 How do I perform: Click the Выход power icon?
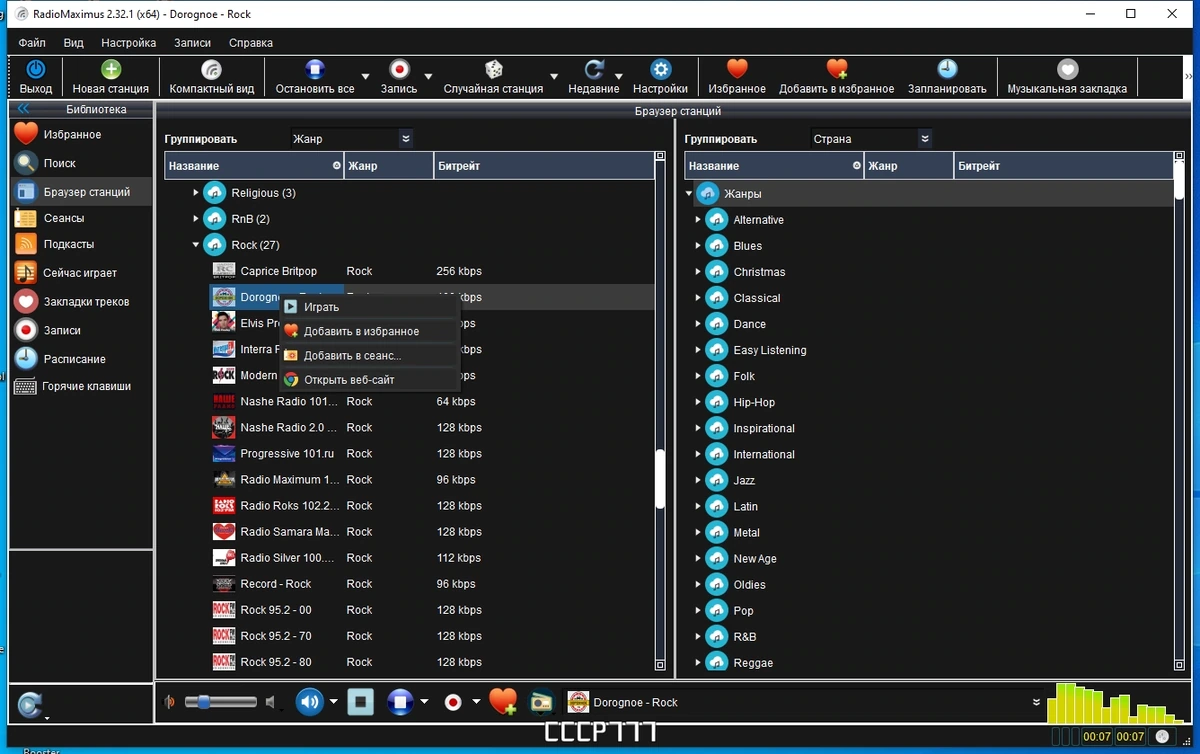point(36,69)
